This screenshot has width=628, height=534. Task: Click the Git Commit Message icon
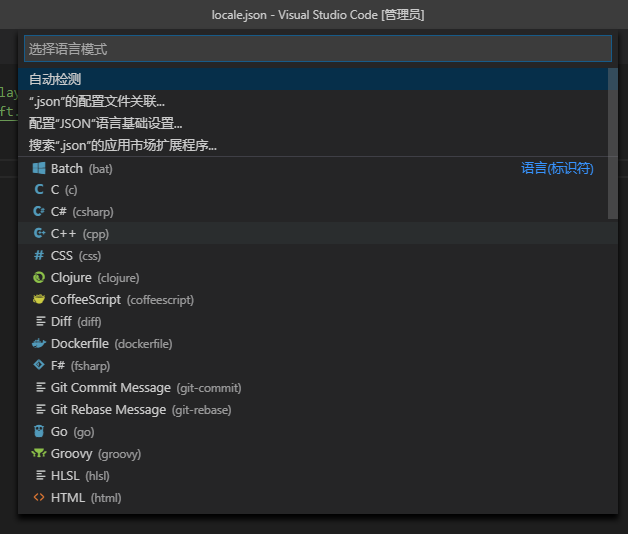click(x=40, y=387)
